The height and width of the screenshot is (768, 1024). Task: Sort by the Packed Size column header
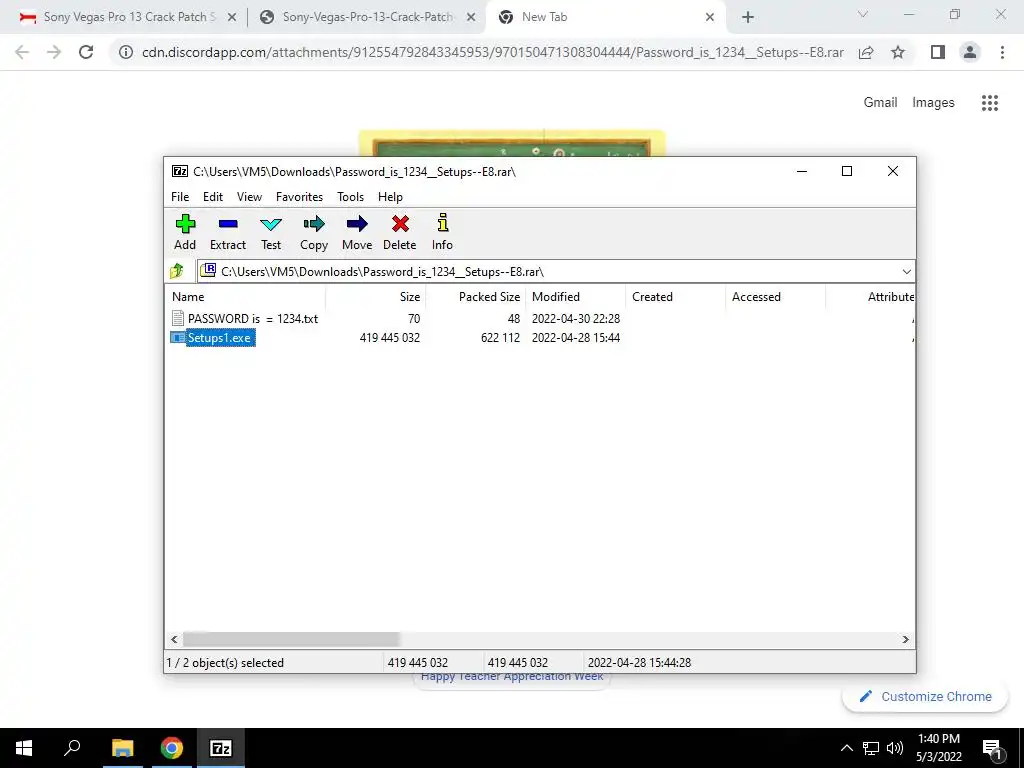(475, 296)
